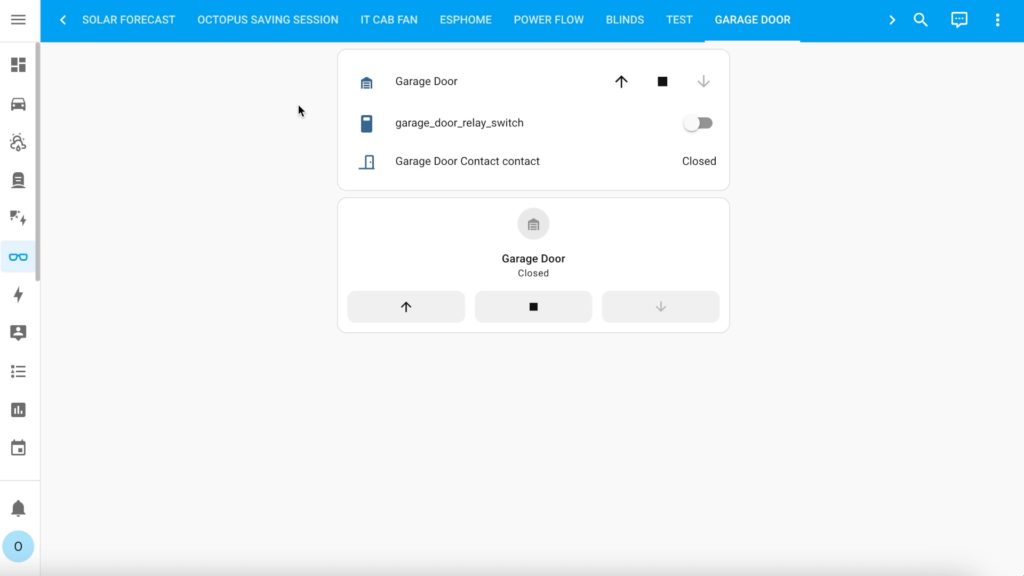
Task: Go to the ESPHome tab
Action: pyautogui.click(x=466, y=20)
